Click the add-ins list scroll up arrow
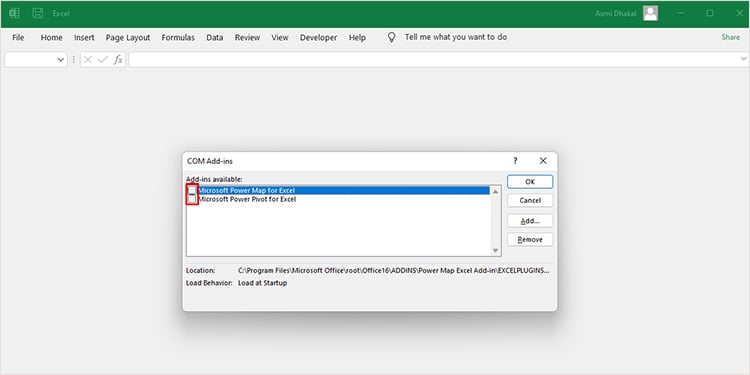 coord(496,191)
